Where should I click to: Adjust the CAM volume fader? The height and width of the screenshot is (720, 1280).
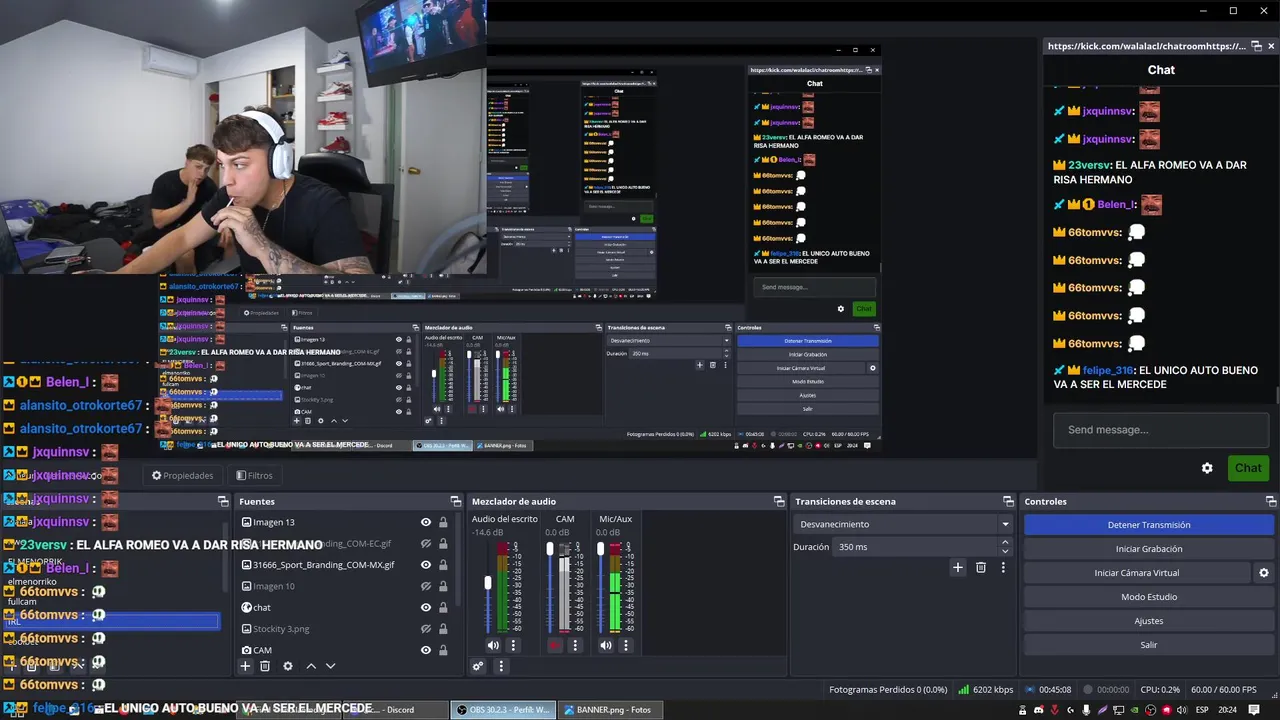click(x=549, y=549)
